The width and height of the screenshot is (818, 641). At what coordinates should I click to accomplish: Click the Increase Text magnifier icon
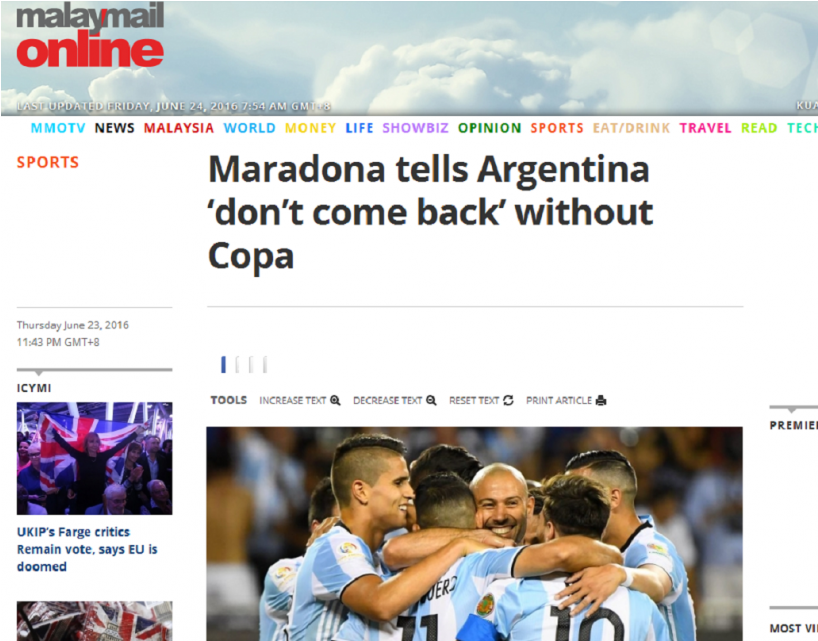[335, 401]
